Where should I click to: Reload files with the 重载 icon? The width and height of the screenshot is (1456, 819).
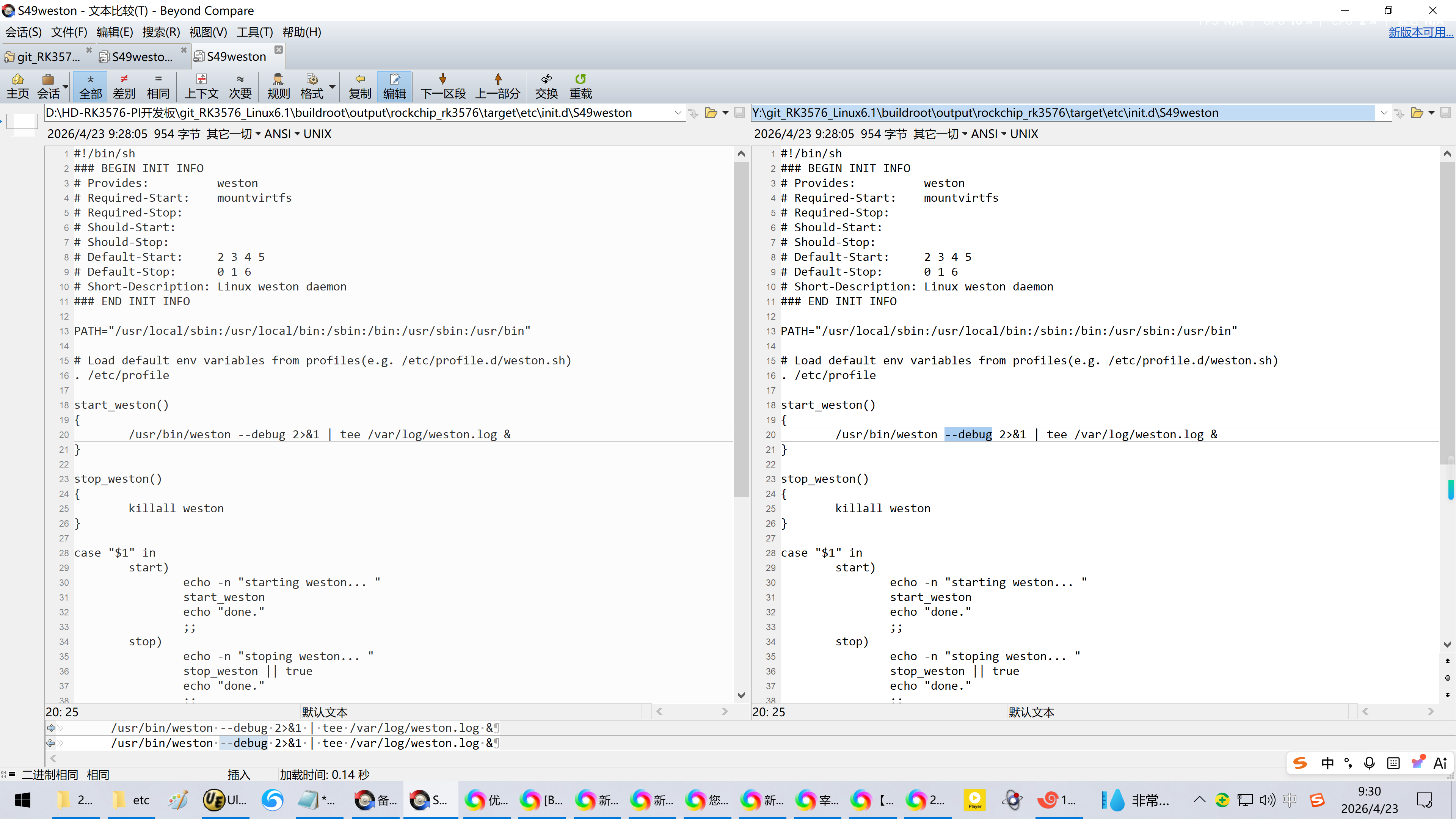click(581, 86)
